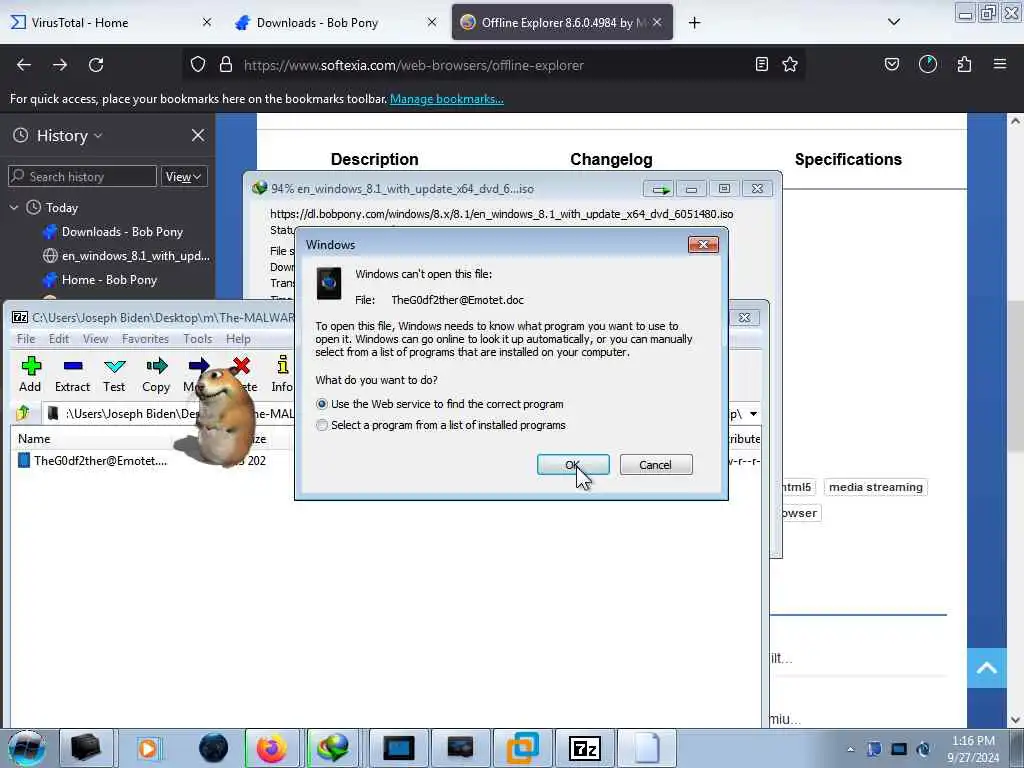Click the list all tabs chevron
The width and height of the screenshot is (1024, 768).
(x=894, y=22)
